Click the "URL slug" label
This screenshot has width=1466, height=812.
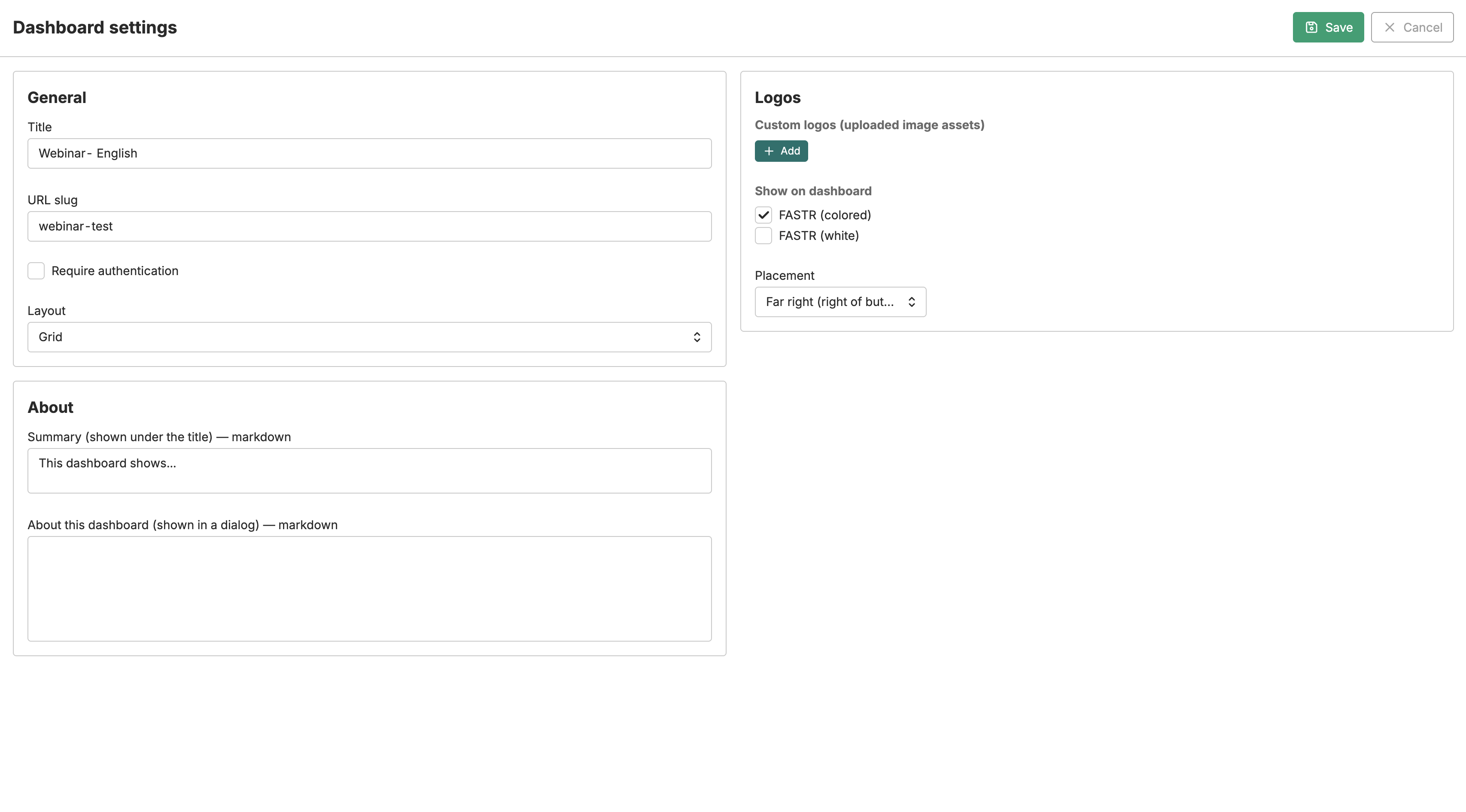click(x=52, y=200)
